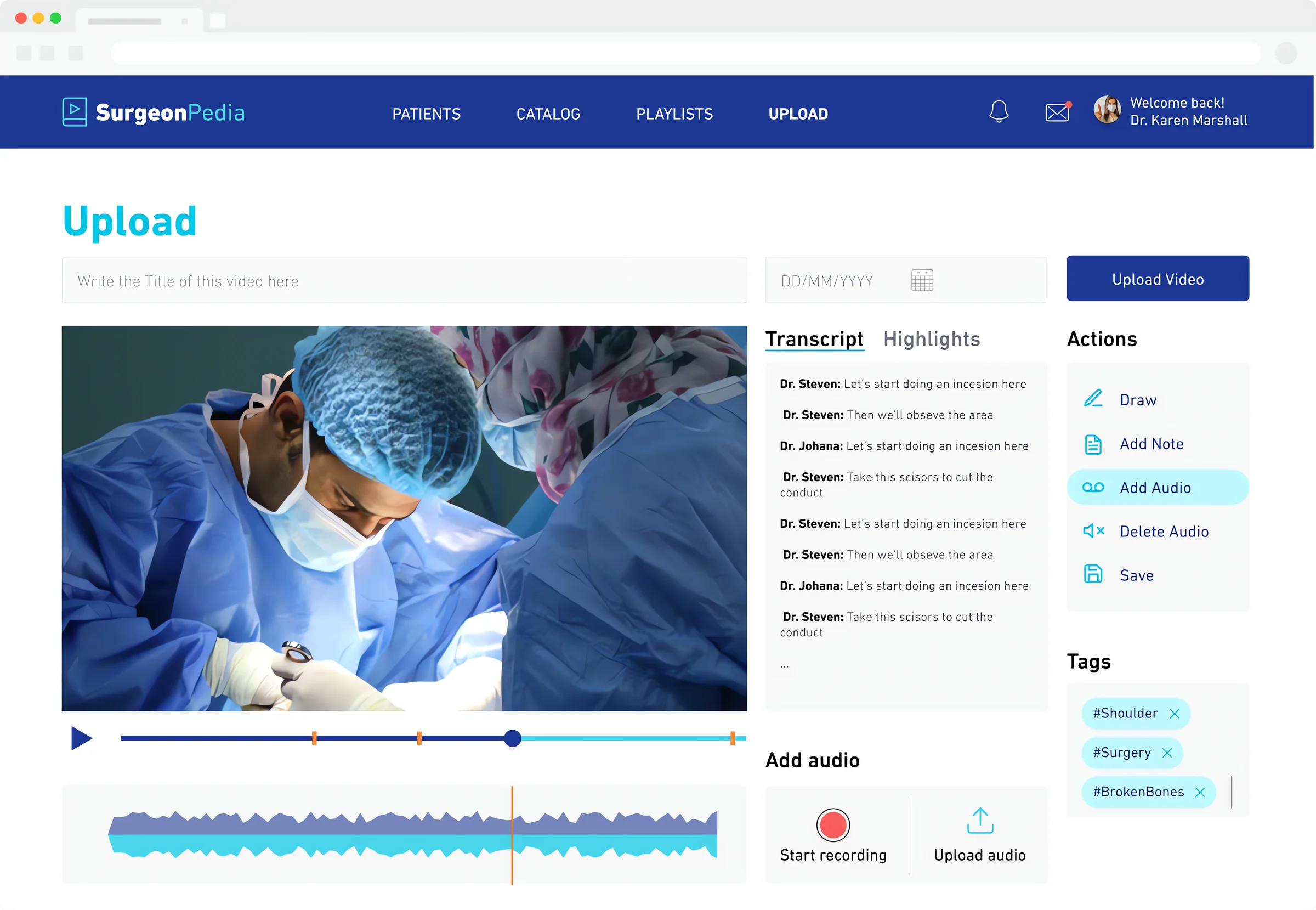Click the Save floppy disk icon
This screenshot has height=910, width=1316.
pos(1093,574)
